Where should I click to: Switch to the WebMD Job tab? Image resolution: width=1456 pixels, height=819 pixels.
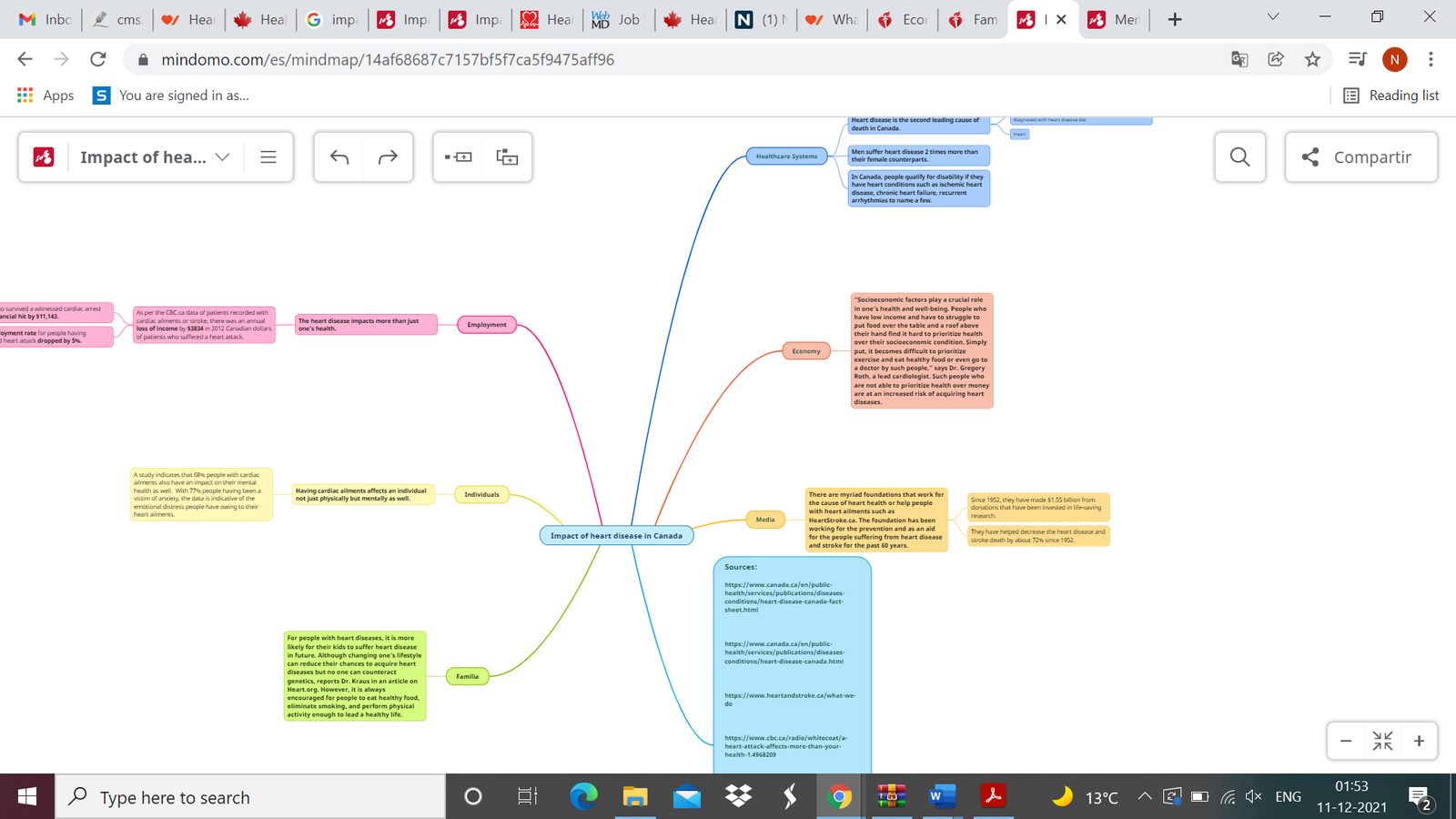coord(617,19)
